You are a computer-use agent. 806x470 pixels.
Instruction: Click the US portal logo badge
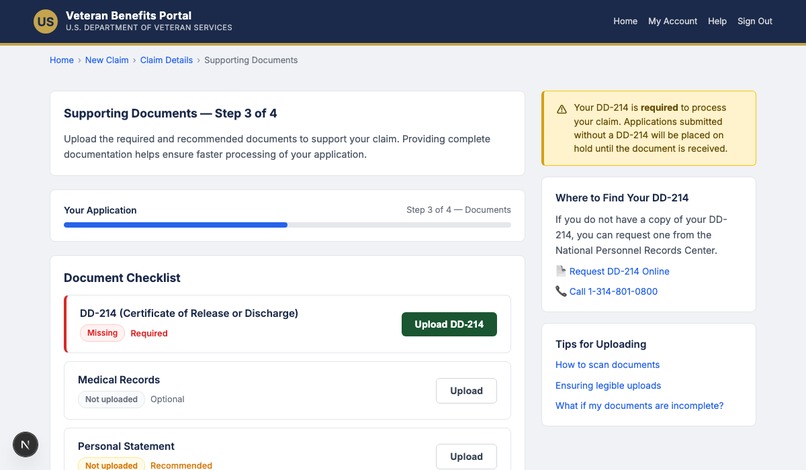coord(45,22)
